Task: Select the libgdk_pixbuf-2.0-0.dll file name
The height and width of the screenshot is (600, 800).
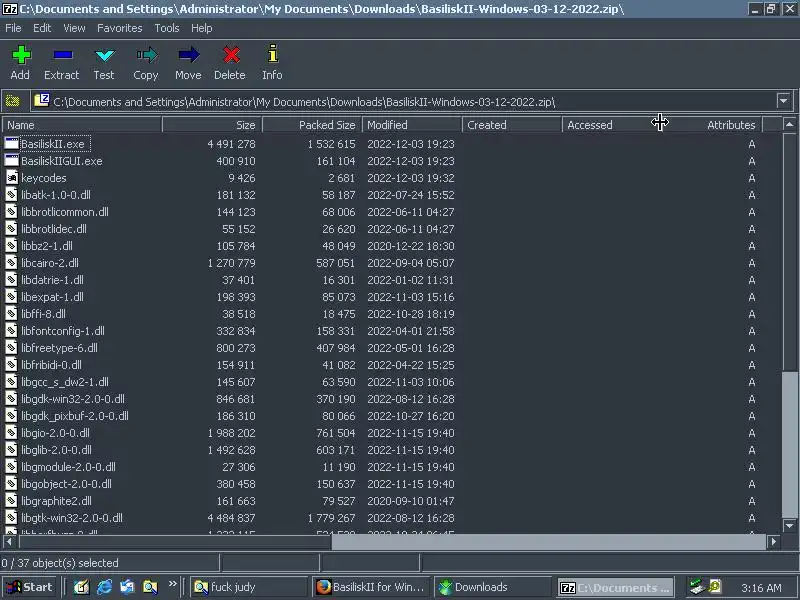Action: coord(75,416)
